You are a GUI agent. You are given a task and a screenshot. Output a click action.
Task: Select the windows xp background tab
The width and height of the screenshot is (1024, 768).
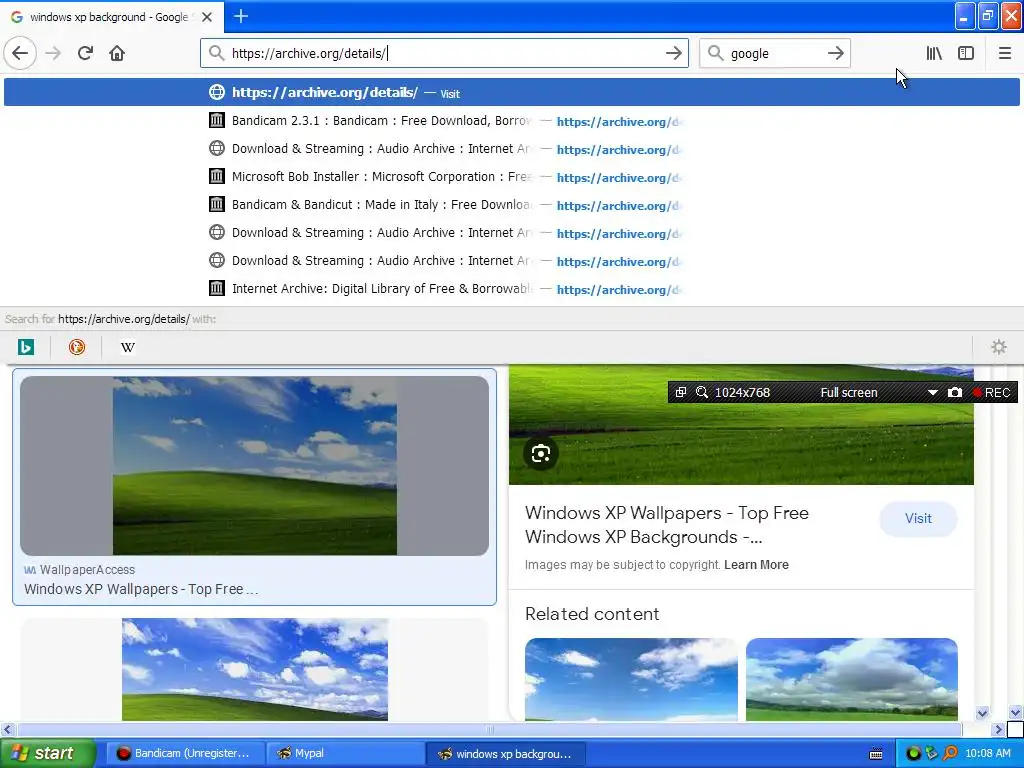(112, 17)
